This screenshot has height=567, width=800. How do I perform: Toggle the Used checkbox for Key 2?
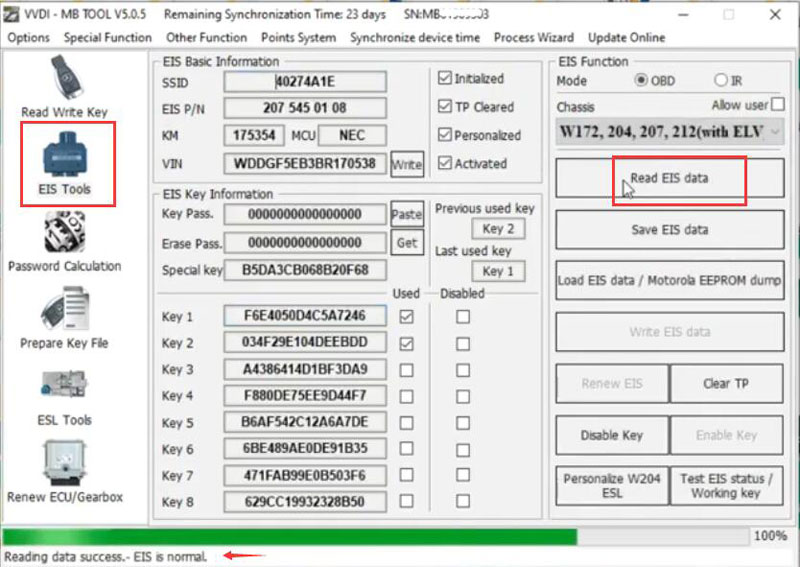pyautogui.click(x=407, y=343)
